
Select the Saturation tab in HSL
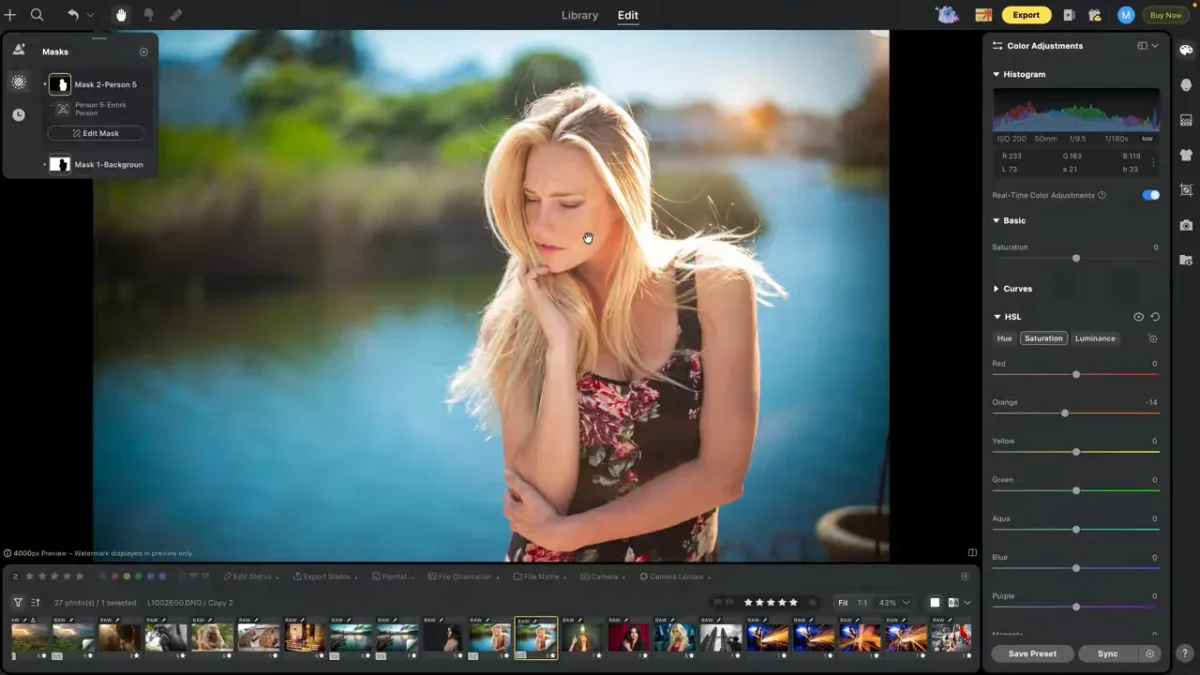[x=1043, y=338]
